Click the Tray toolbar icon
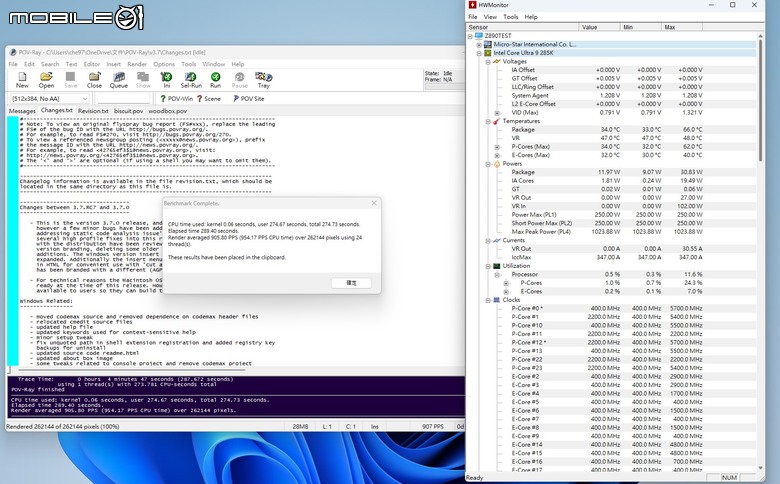 (264, 80)
